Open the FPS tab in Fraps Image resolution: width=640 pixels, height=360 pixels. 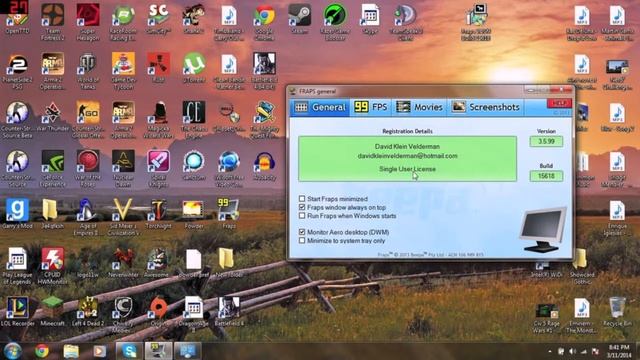click(370, 107)
